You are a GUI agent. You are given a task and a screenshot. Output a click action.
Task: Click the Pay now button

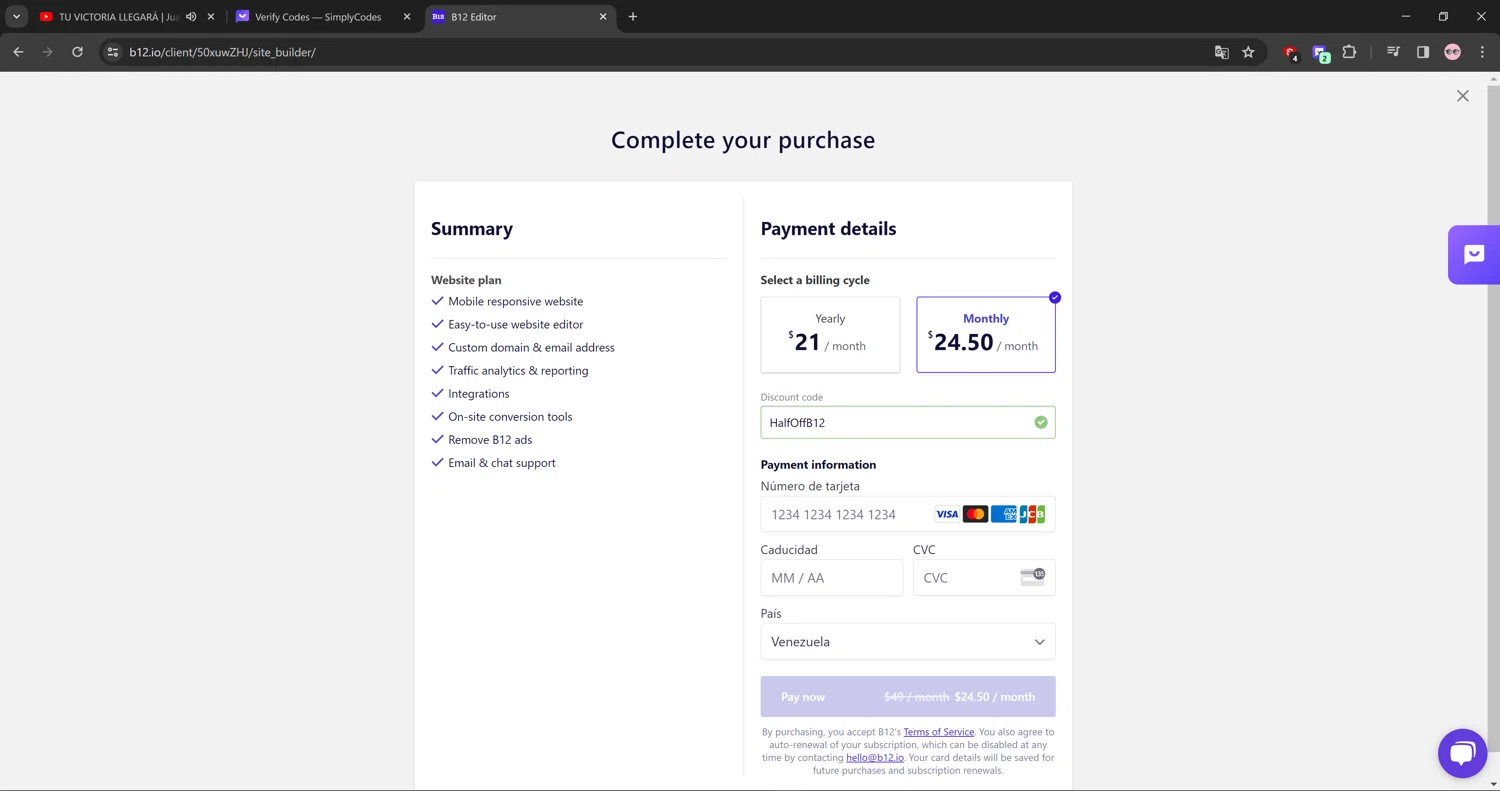[x=908, y=697]
